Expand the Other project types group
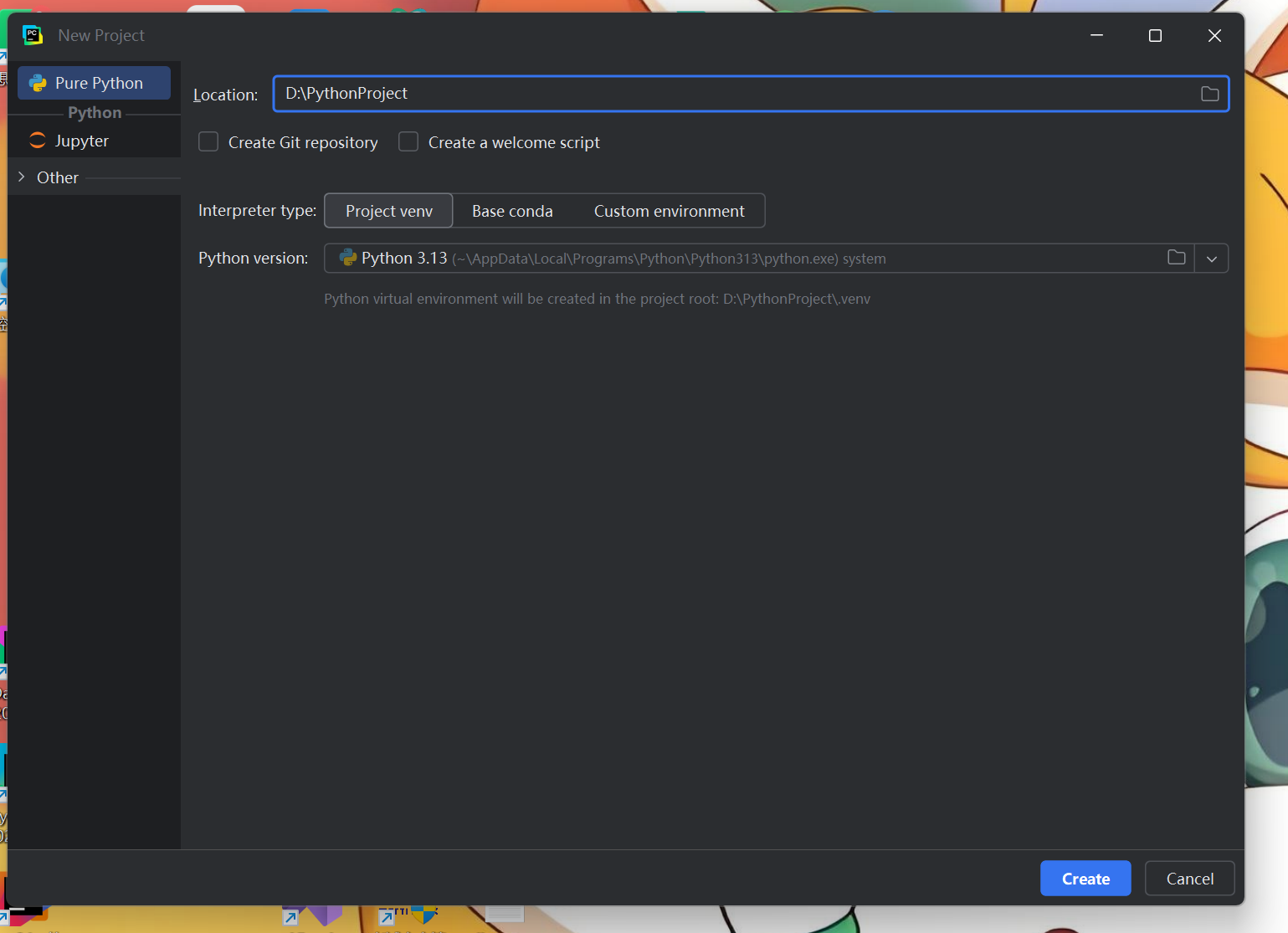The width and height of the screenshot is (1288, 933). [22, 177]
